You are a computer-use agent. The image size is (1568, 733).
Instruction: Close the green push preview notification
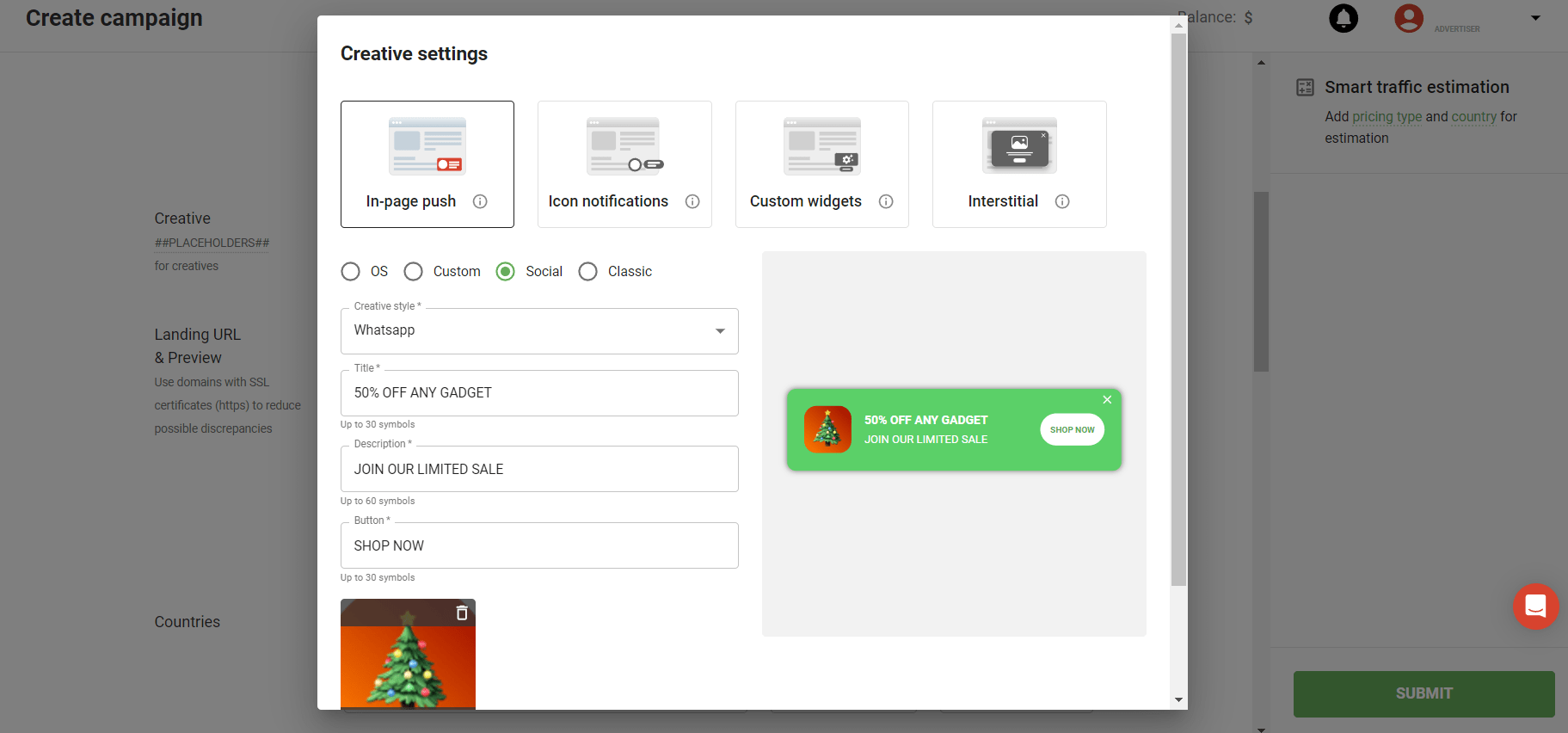1107,399
